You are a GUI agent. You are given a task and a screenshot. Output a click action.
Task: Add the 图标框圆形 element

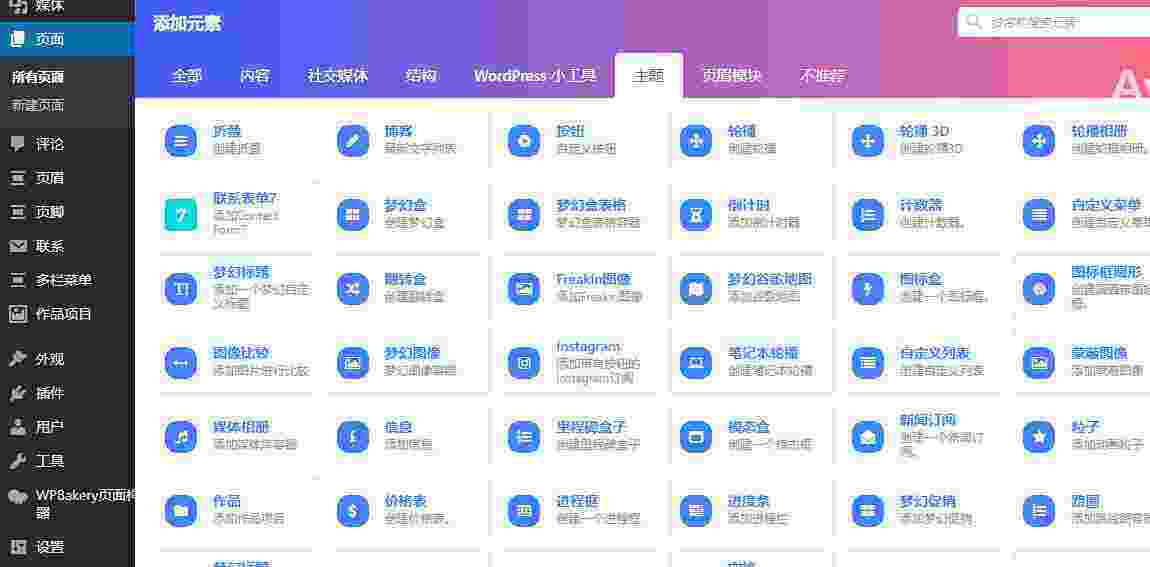pos(1084,288)
